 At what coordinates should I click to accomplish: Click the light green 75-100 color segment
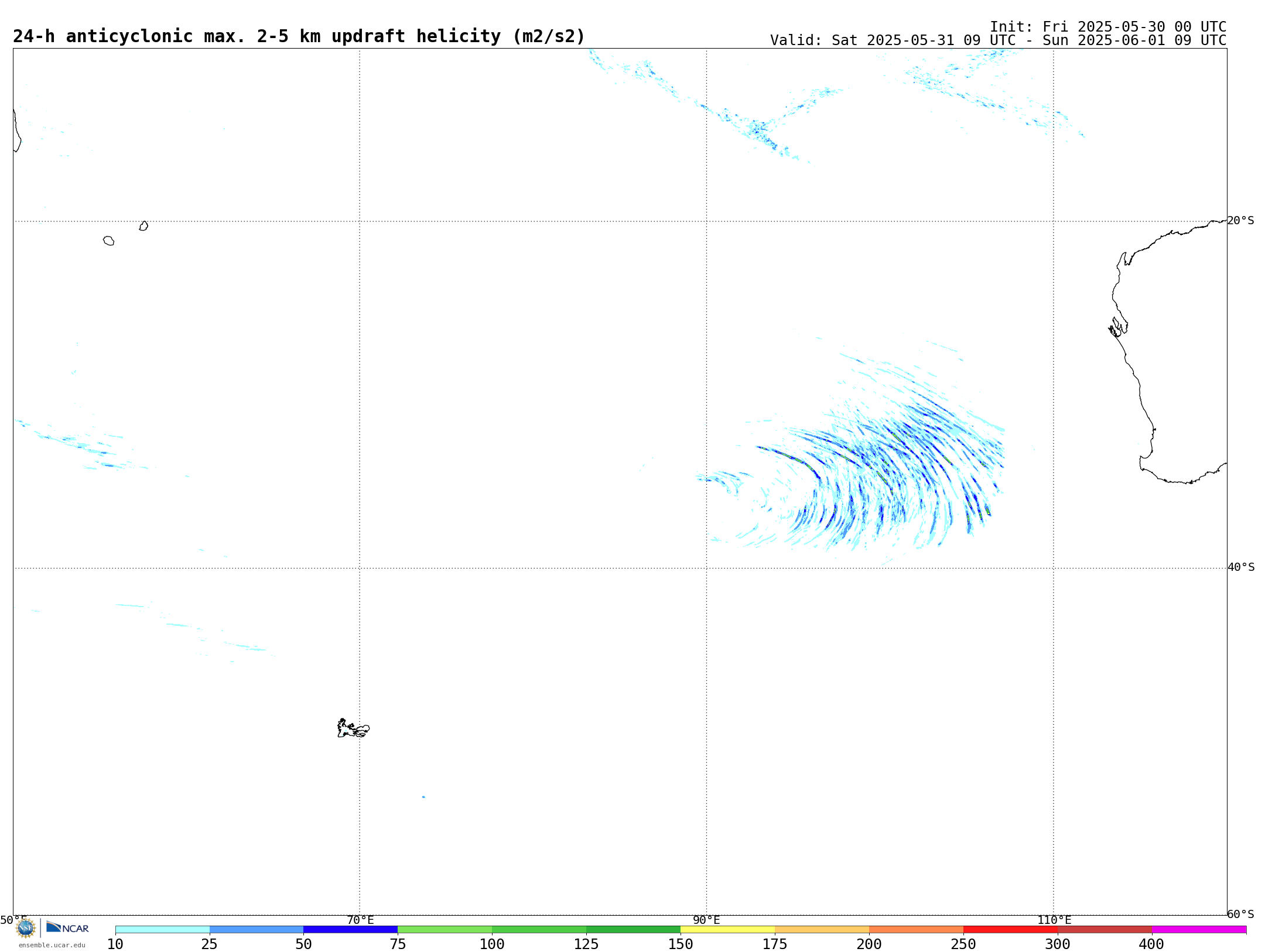445,930
